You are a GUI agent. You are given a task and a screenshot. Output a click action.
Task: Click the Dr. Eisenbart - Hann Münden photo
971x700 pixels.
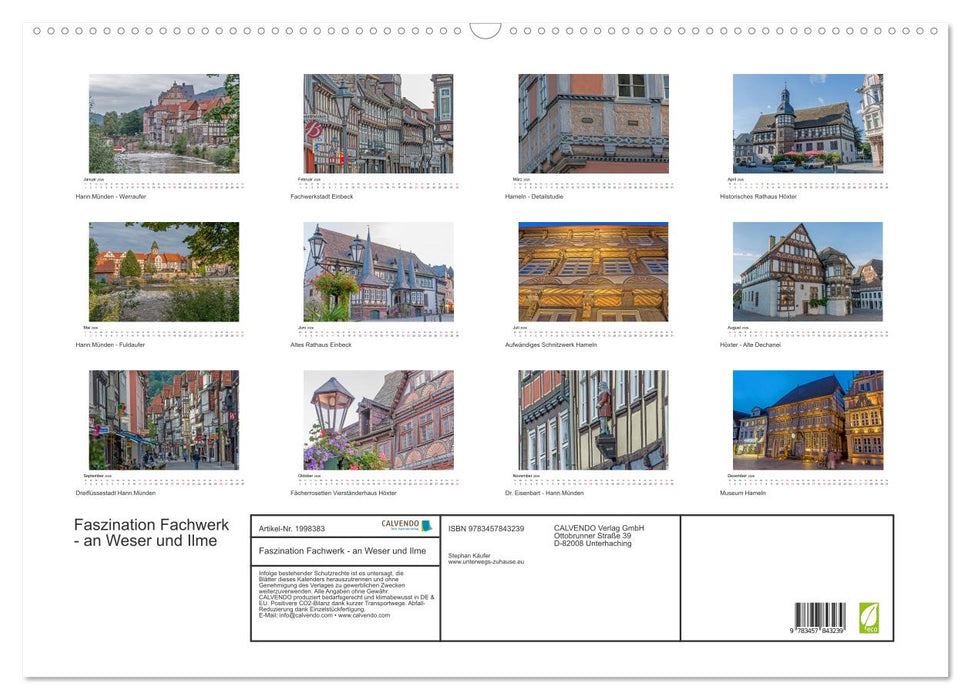click(x=593, y=418)
